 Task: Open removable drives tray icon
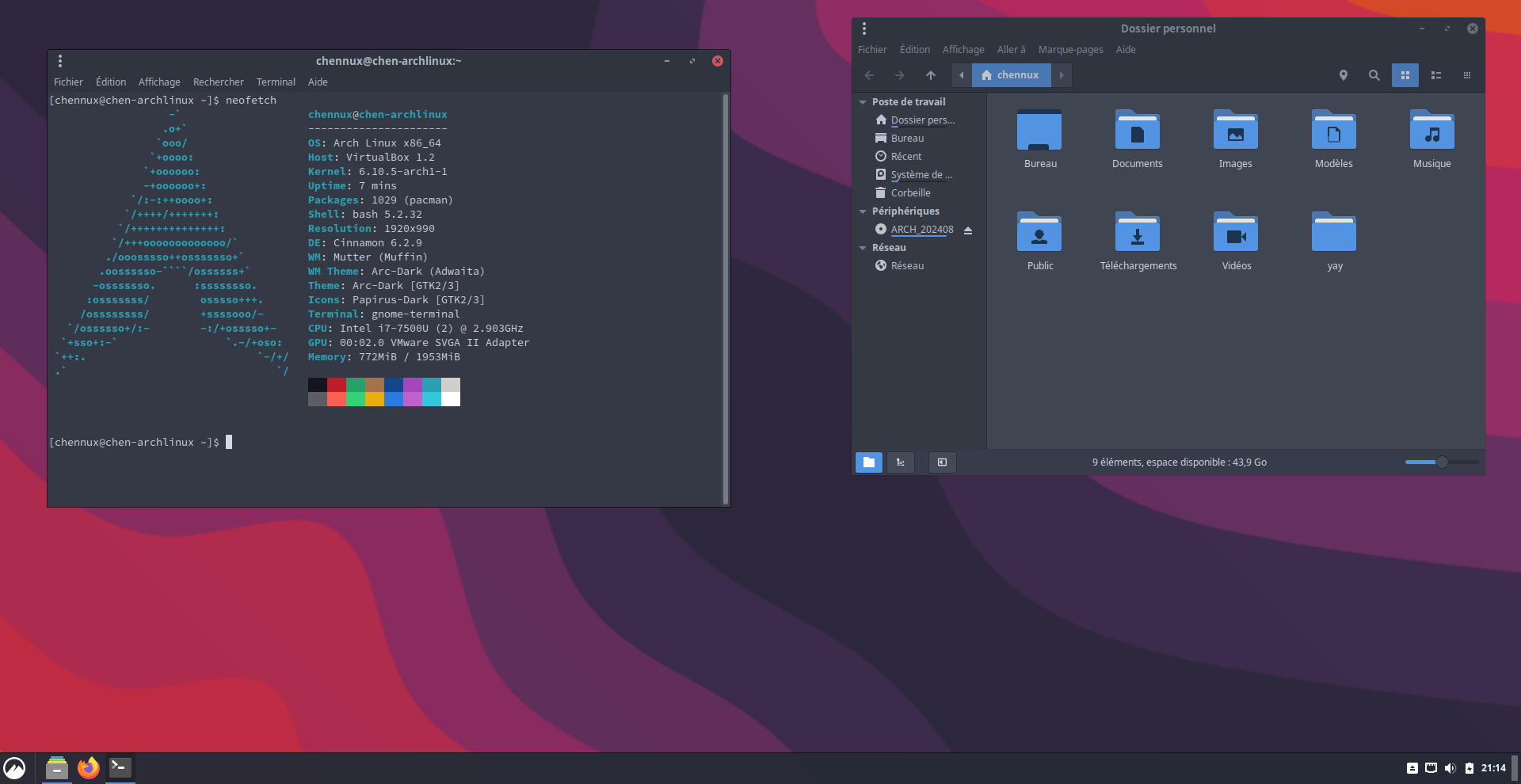pos(1412,768)
